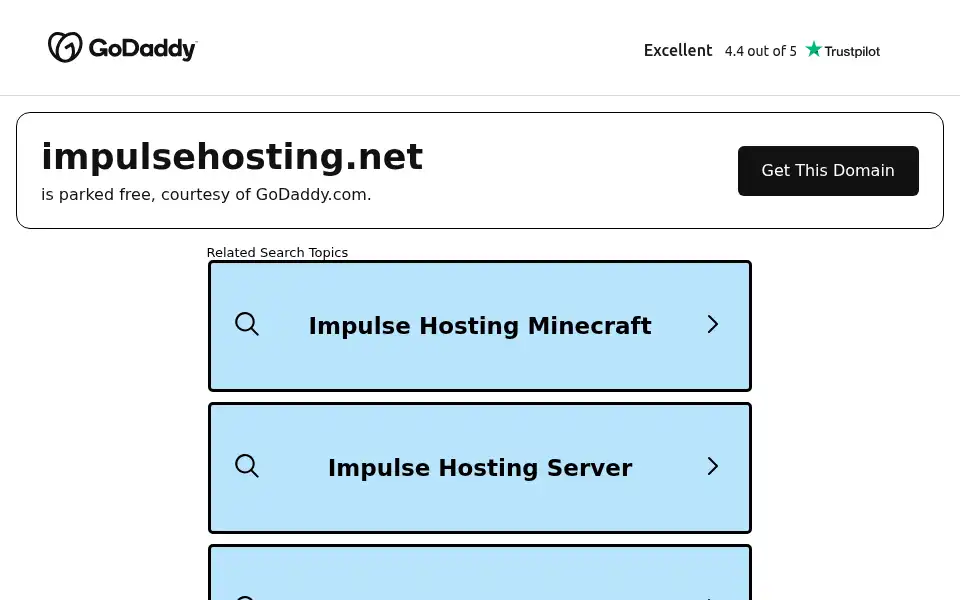Image resolution: width=960 pixels, height=600 pixels.
Task: Click the Get This Domain button
Action: click(x=828, y=171)
